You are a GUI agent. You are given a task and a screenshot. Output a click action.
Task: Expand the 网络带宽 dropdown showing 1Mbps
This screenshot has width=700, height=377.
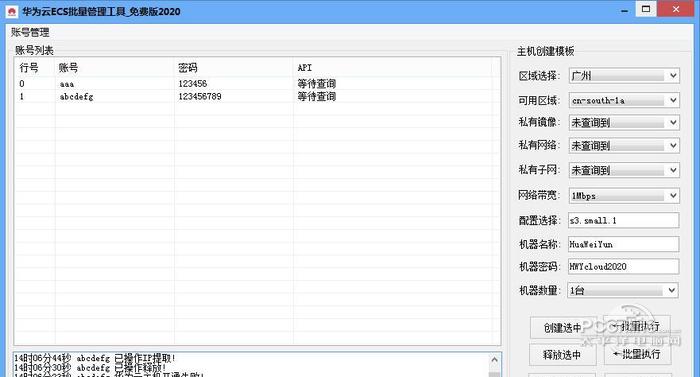[624, 196]
